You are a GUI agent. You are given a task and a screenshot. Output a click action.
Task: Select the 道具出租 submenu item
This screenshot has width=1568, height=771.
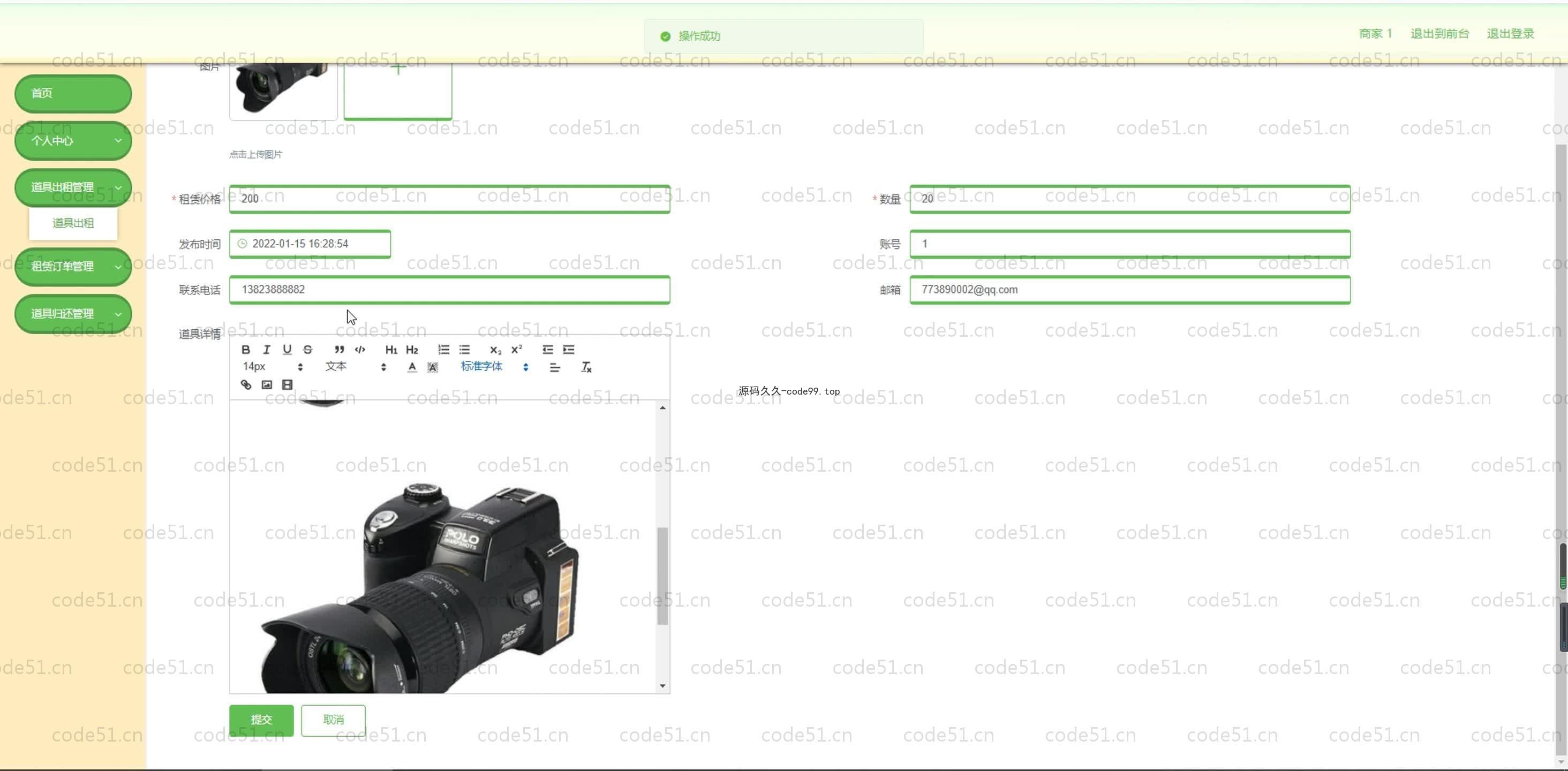coord(73,223)
